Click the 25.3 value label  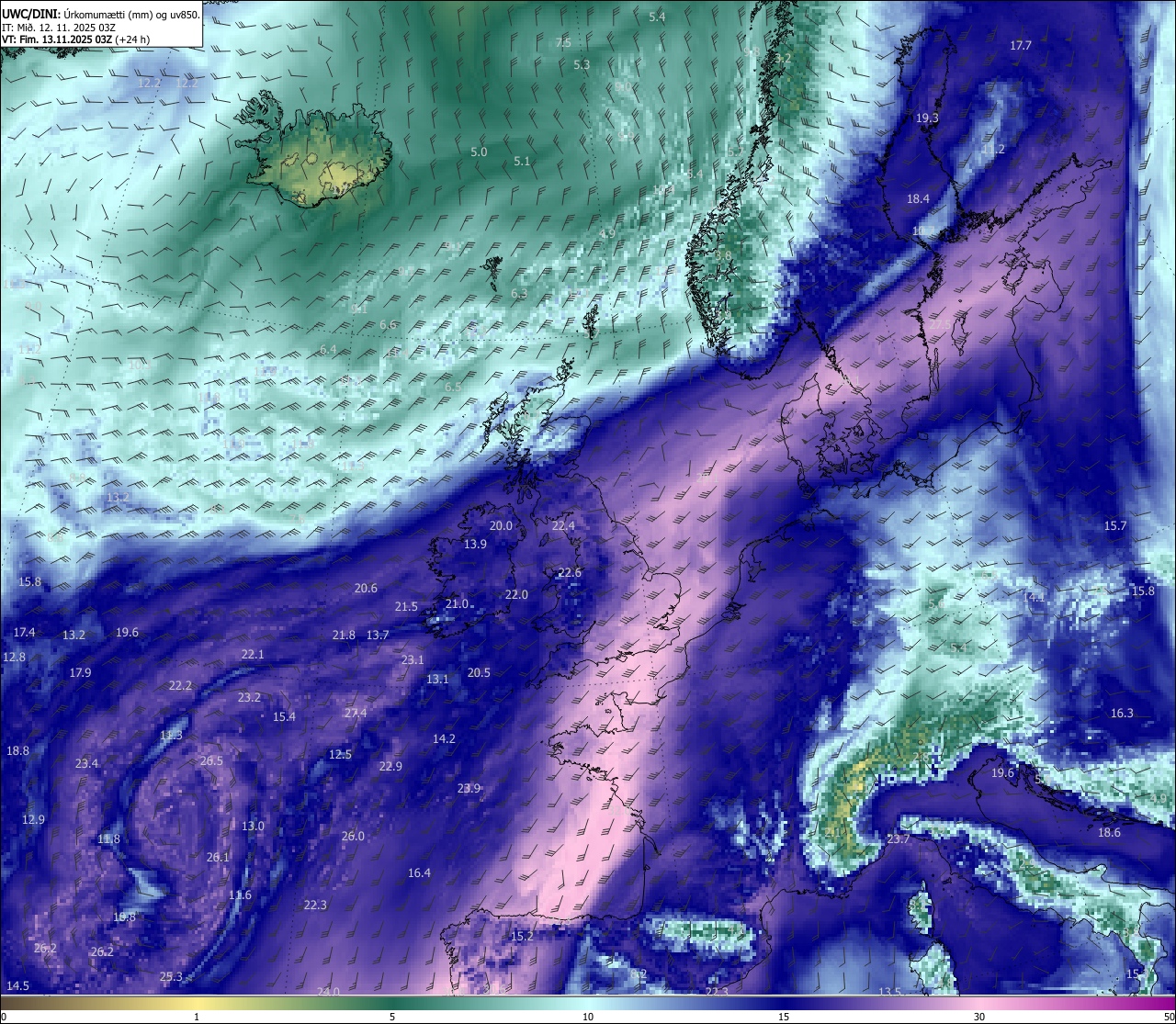171,976
